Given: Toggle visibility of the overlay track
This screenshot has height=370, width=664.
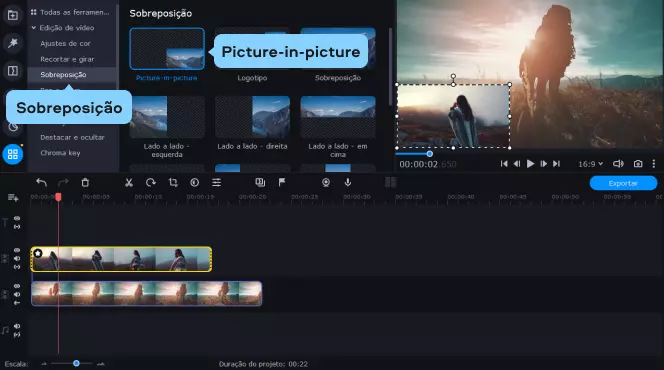Looking at the screenshot, I should pos(17,250).
